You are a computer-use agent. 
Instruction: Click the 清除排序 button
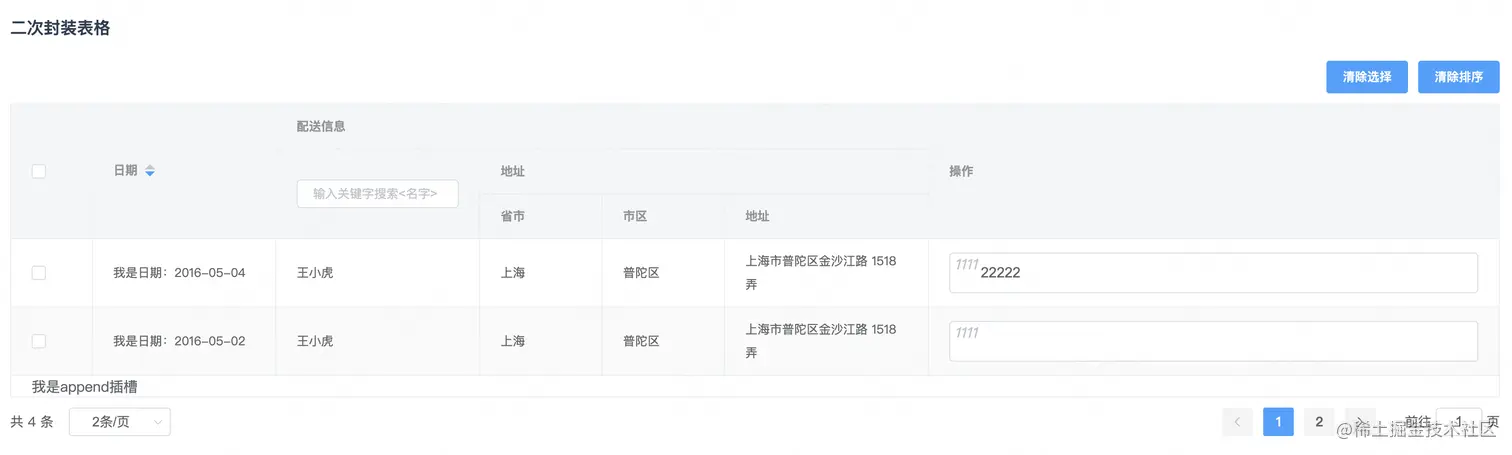pos(1458,77)
